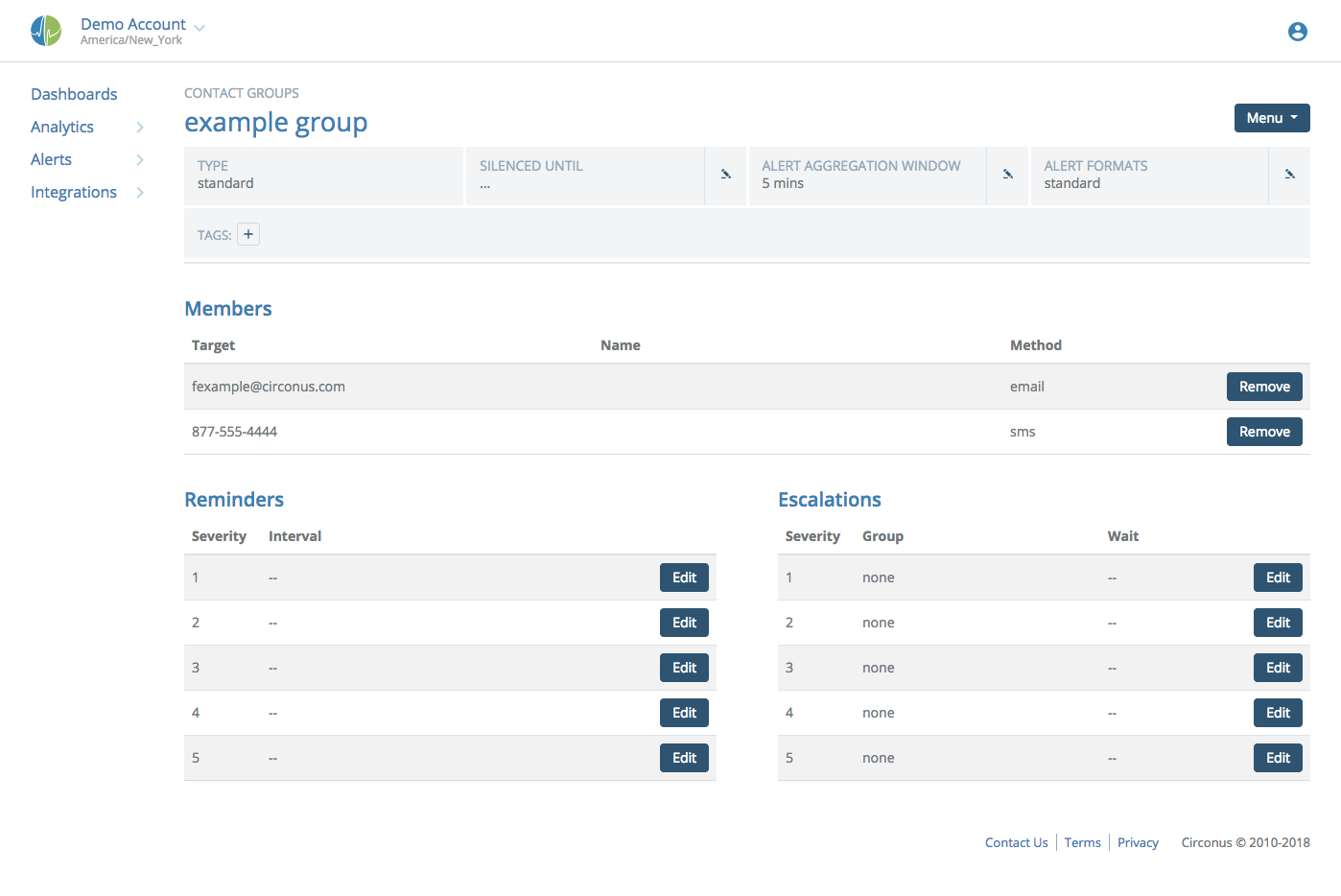Remove the sms member 877-555-4444
The height and width of the screenshot is (896, 1341).
click(1264, 431)
